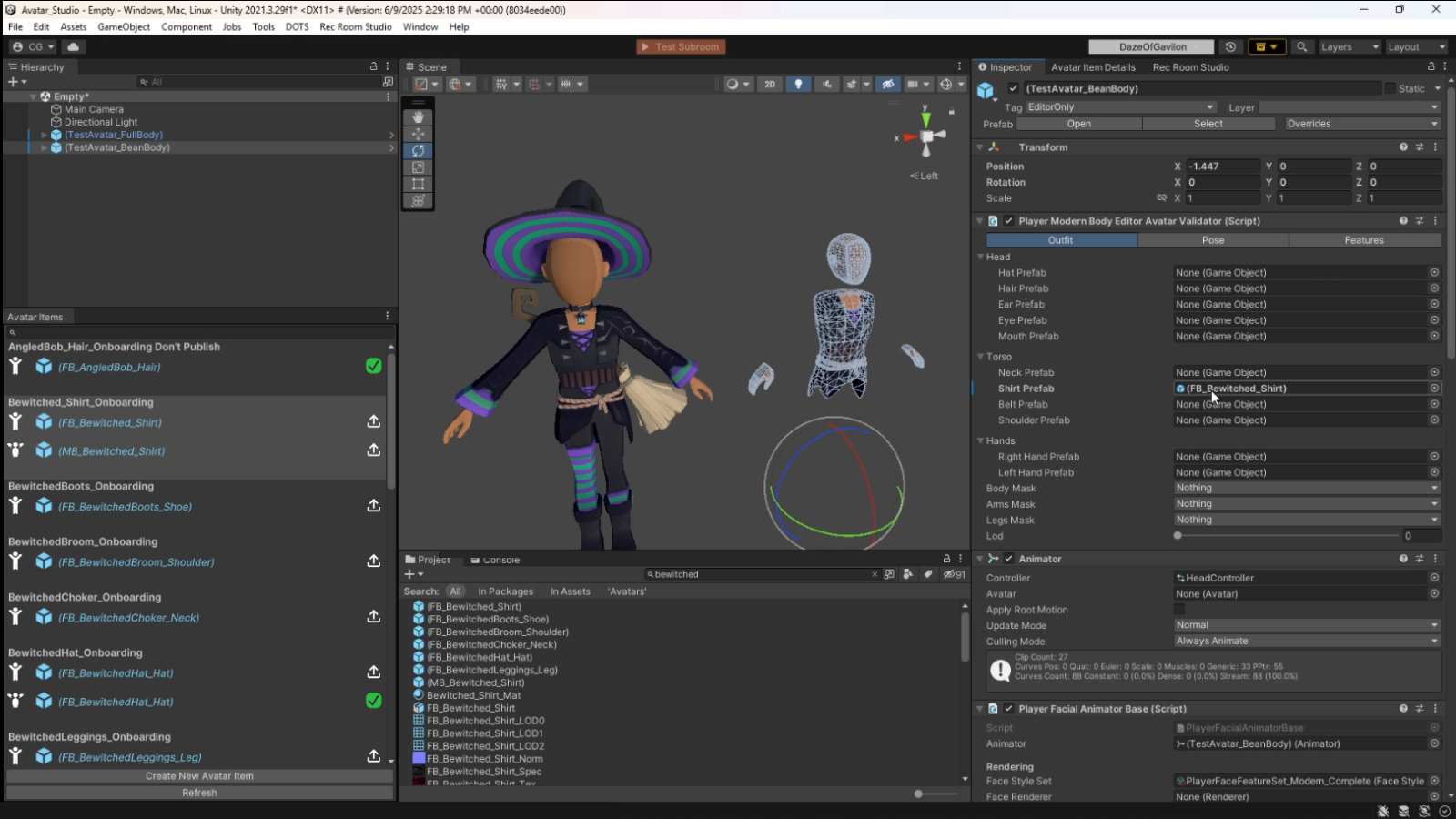Open Transform component help icon
The width and height of the screenshot is (1456, 819).
(x=1403, y=147)
